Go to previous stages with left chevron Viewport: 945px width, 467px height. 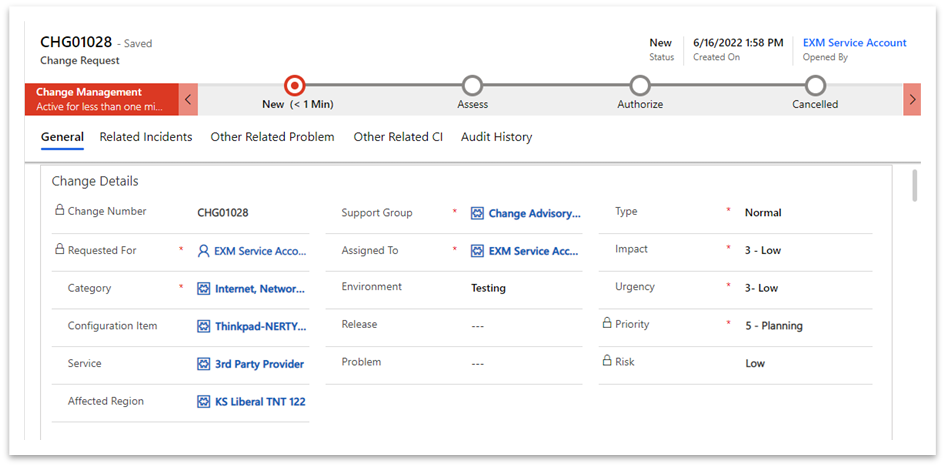tap(188, 99)
